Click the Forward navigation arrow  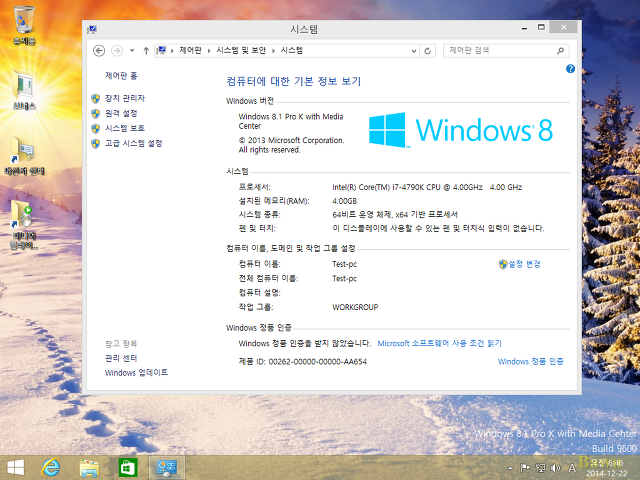[117, 51]
